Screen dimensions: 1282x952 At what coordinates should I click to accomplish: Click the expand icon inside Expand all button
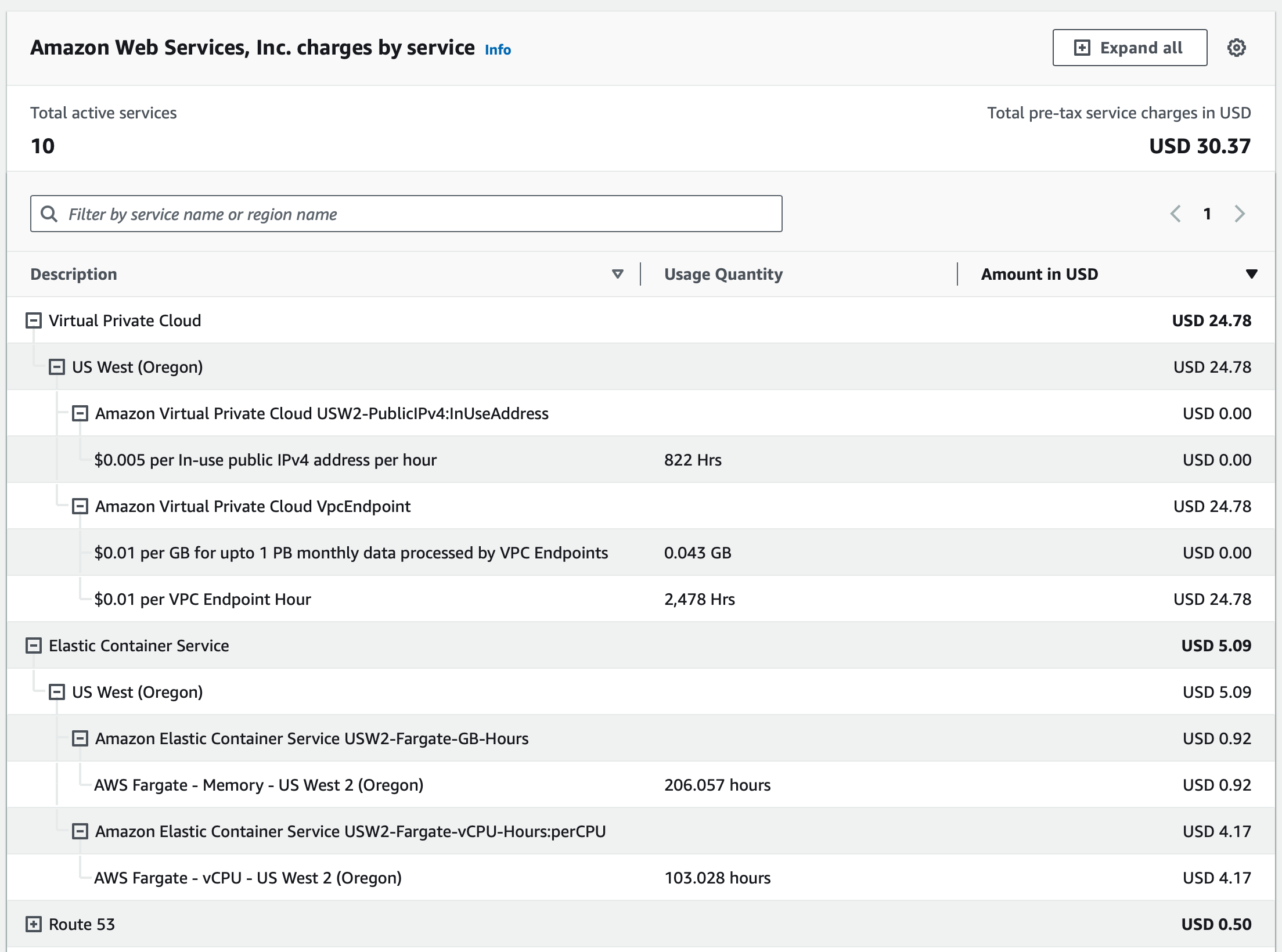1081,48
